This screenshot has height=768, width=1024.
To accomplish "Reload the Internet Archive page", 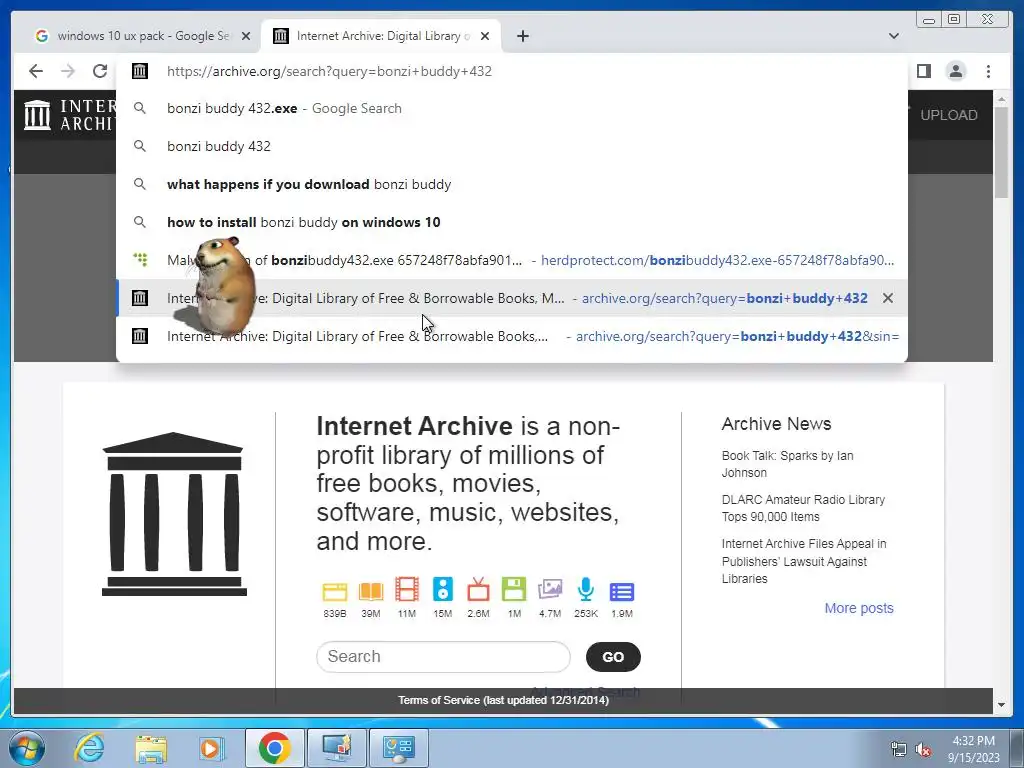I will tap(100, 71).
